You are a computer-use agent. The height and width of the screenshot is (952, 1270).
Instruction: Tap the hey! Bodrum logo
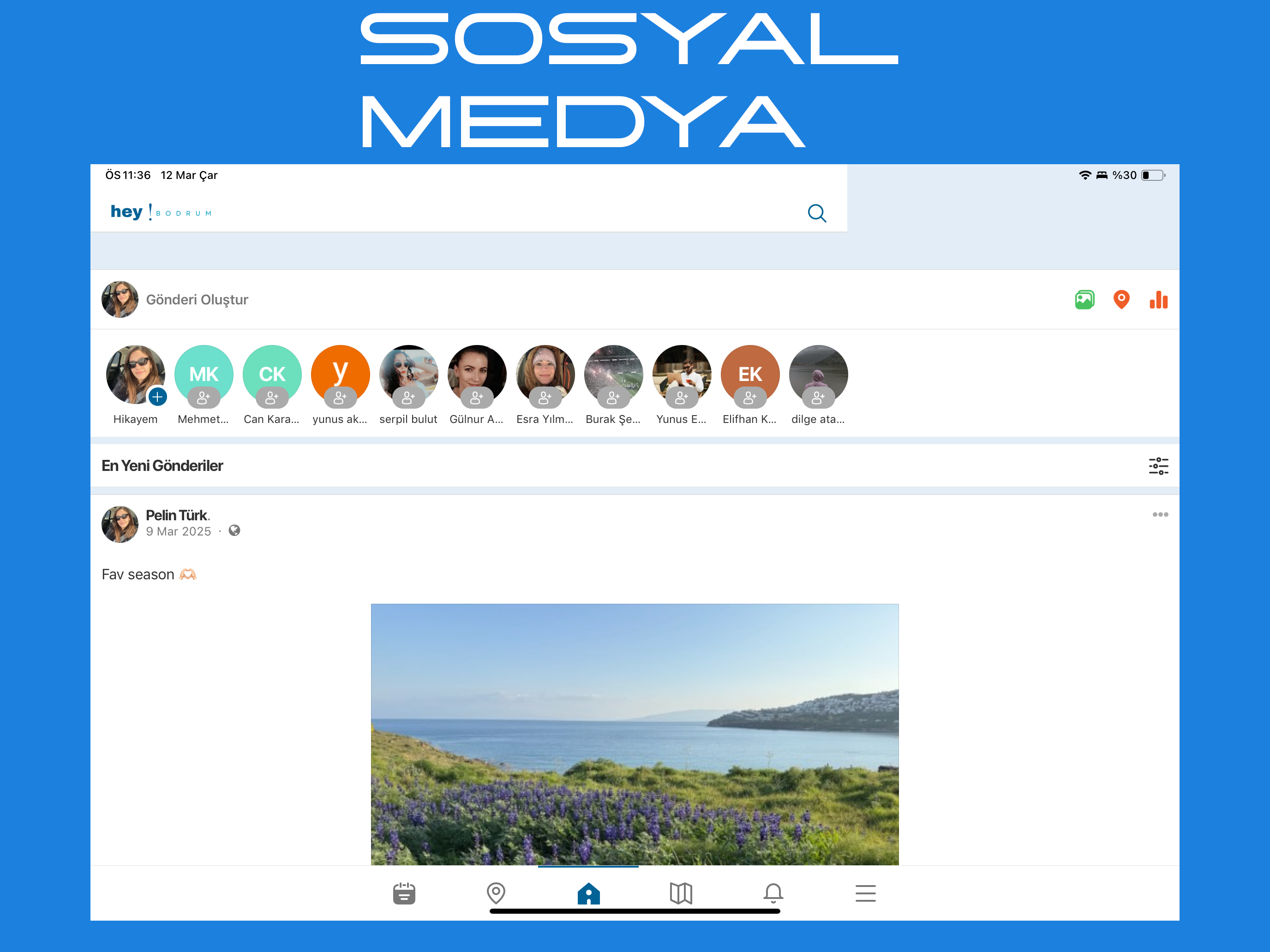pyautogui.click(x=162, y=212)
